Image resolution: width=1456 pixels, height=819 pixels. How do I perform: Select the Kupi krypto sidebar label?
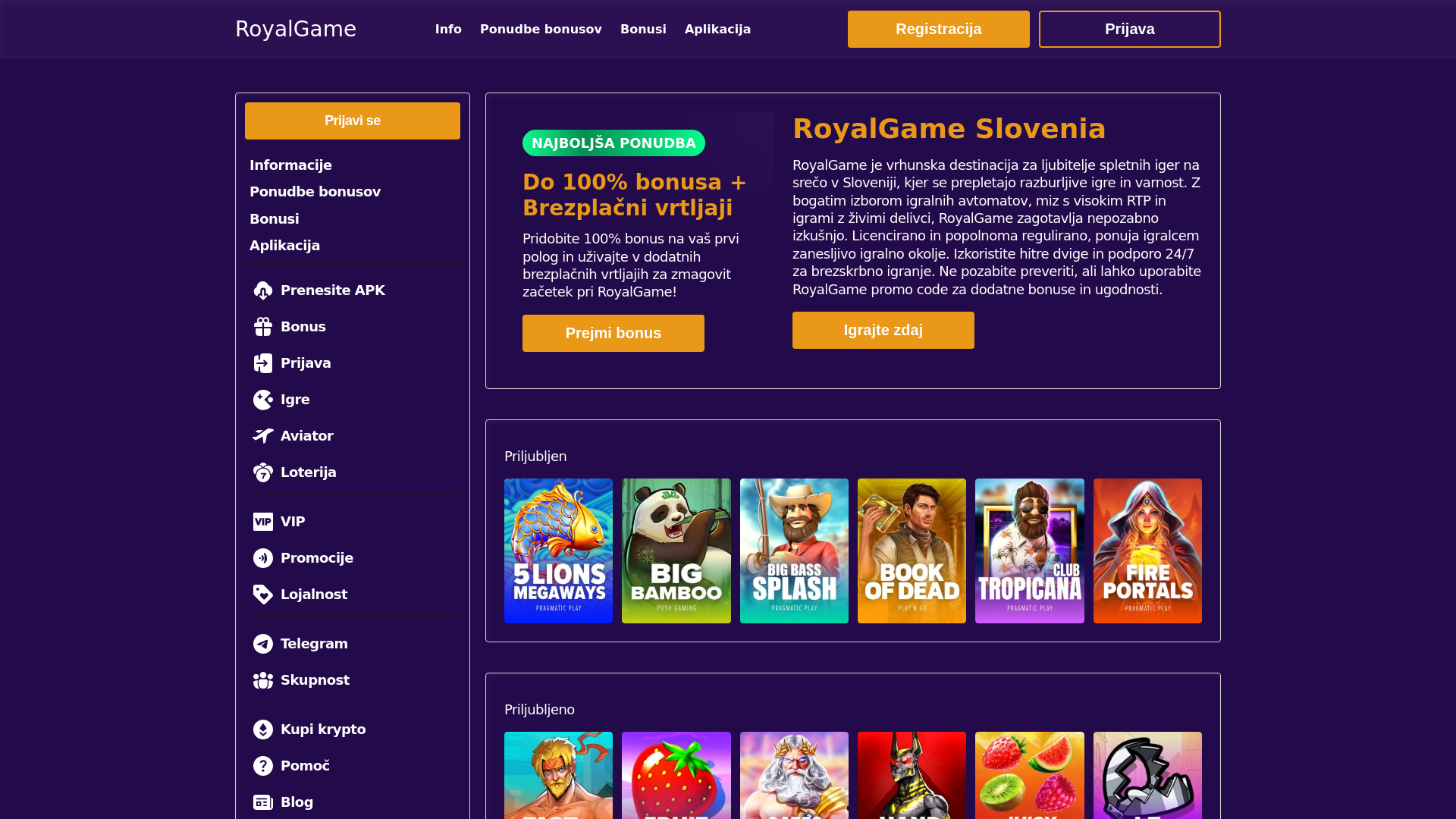tap(323, 730)
